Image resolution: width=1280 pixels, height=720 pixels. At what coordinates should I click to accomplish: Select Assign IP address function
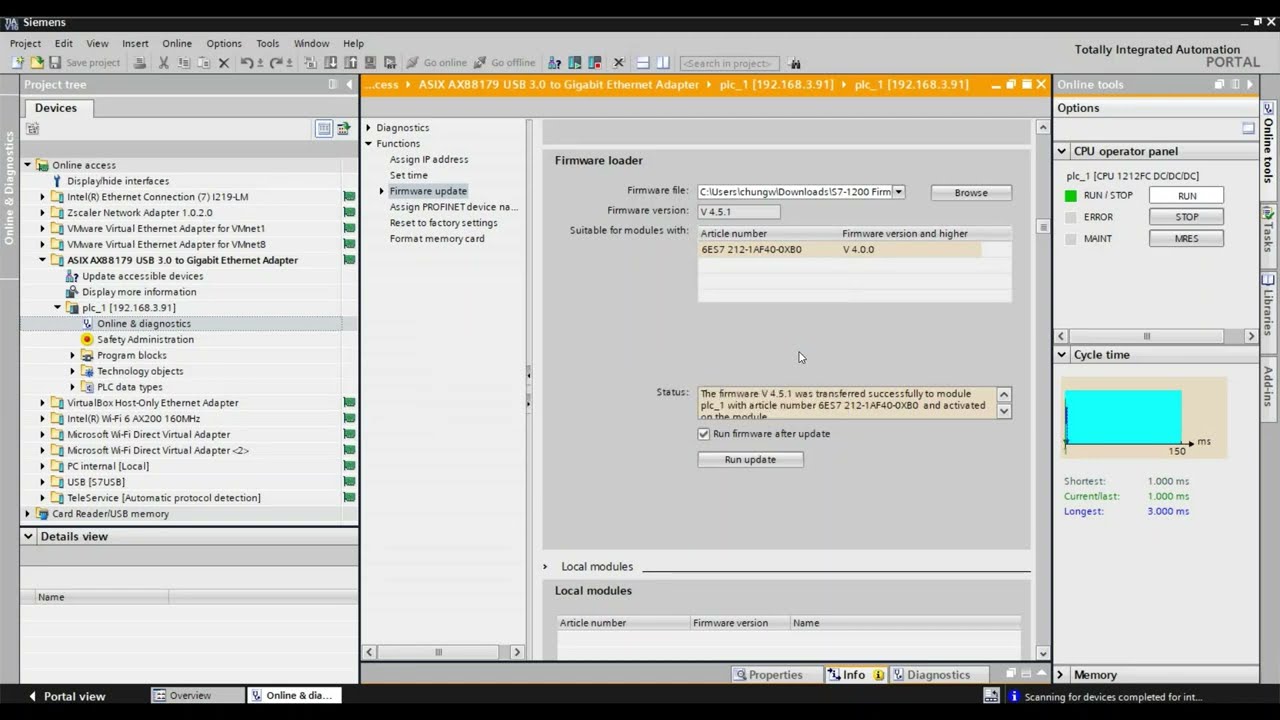pyautogui.click(x=429, y=160)
